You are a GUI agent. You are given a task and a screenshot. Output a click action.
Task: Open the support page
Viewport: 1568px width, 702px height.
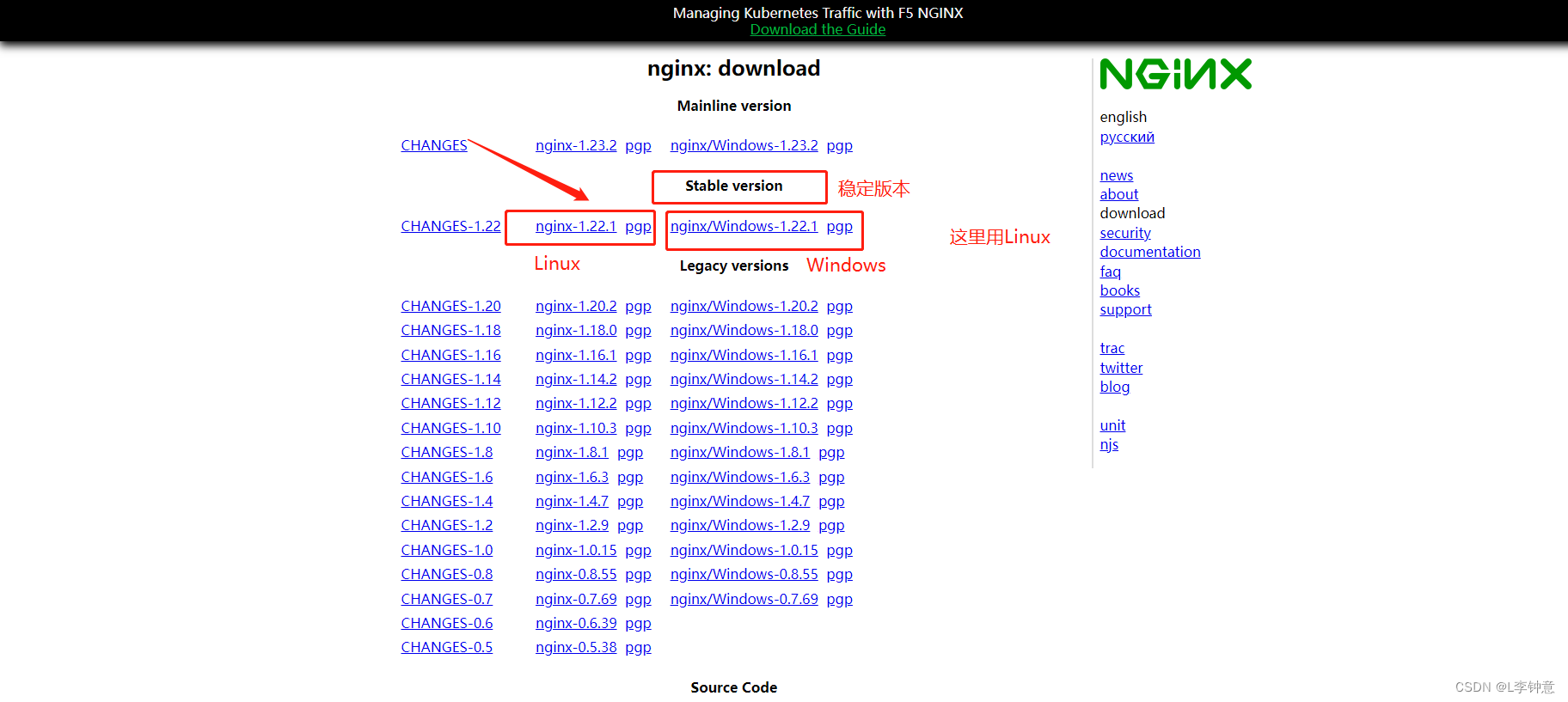pyautogui.click(x=1125, y=309)
